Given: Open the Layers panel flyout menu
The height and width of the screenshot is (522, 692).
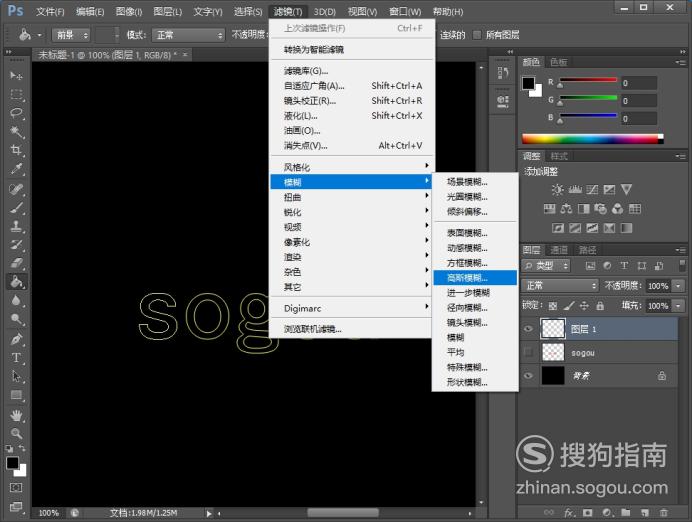Looking at the screenshot, I should point(681,250).
